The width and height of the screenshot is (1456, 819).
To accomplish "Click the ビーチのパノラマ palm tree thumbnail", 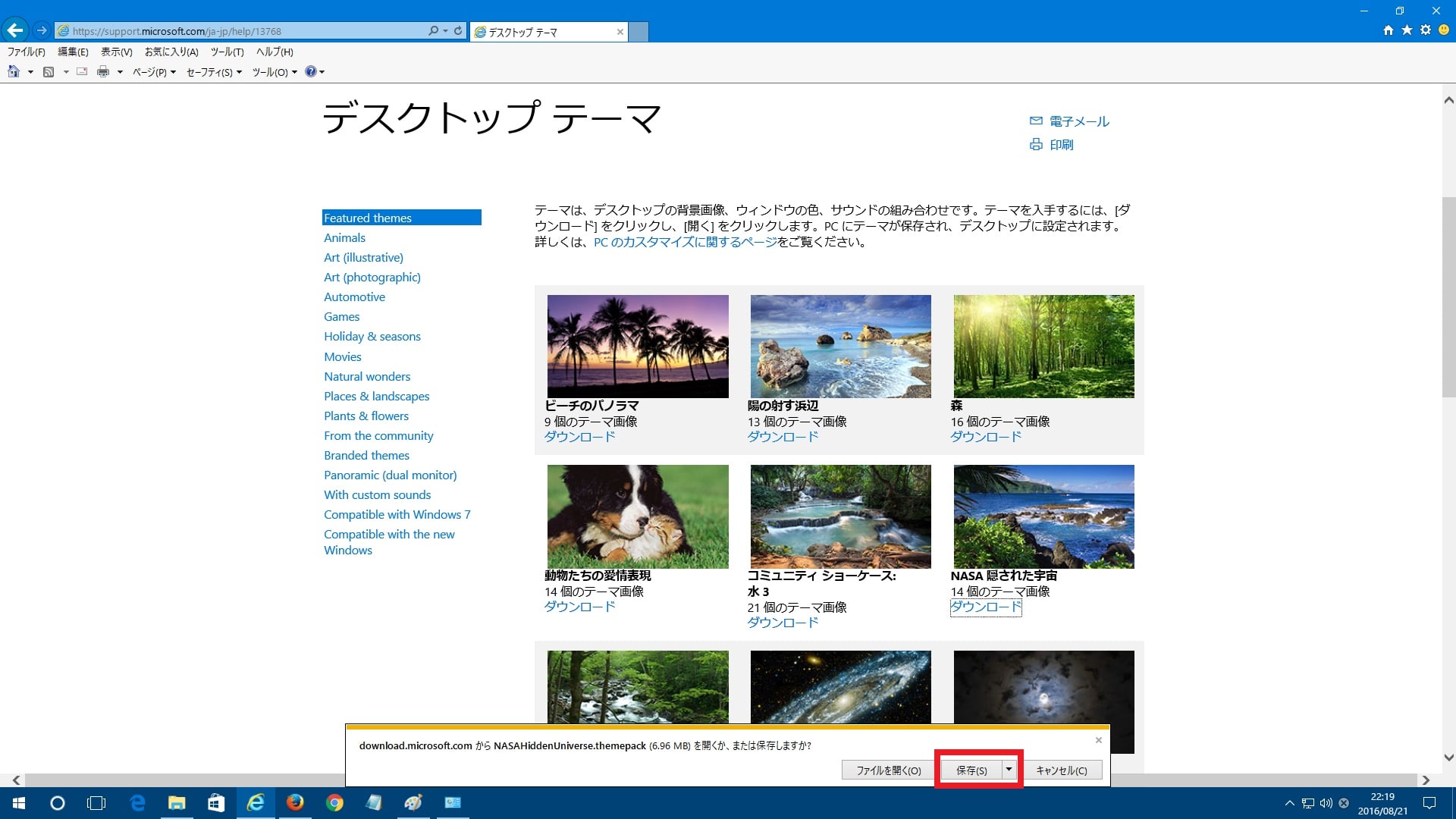I will click(638, 347).
